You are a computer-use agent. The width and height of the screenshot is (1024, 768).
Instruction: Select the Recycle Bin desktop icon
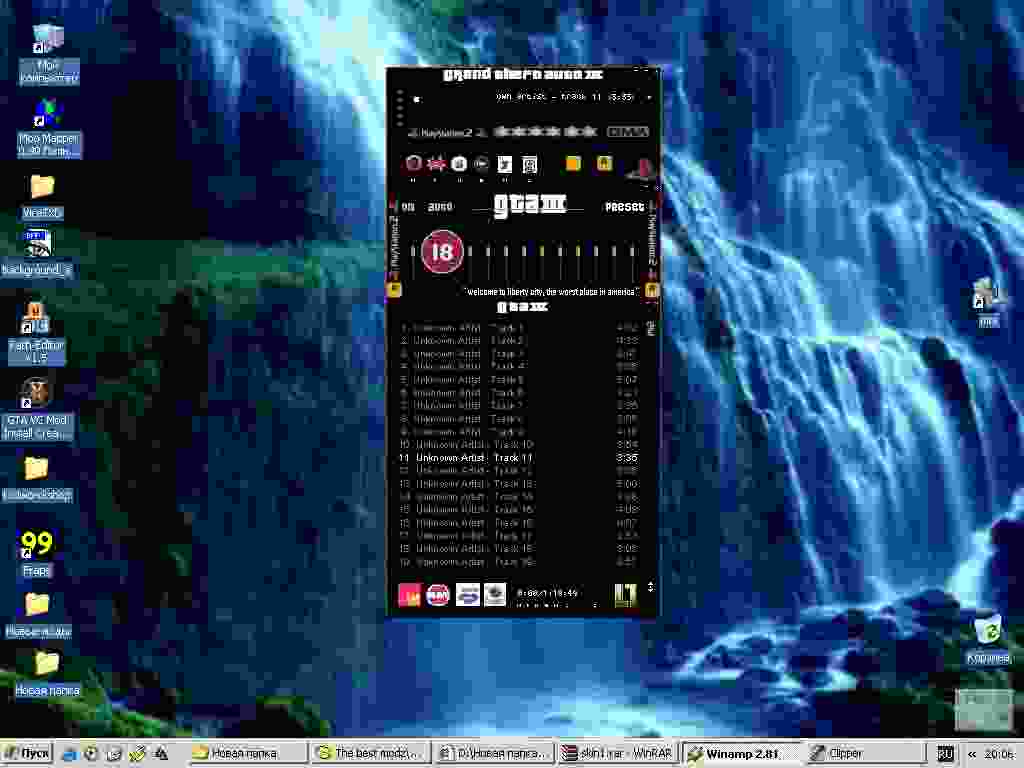pyautogui.click(x=988, y=639)
